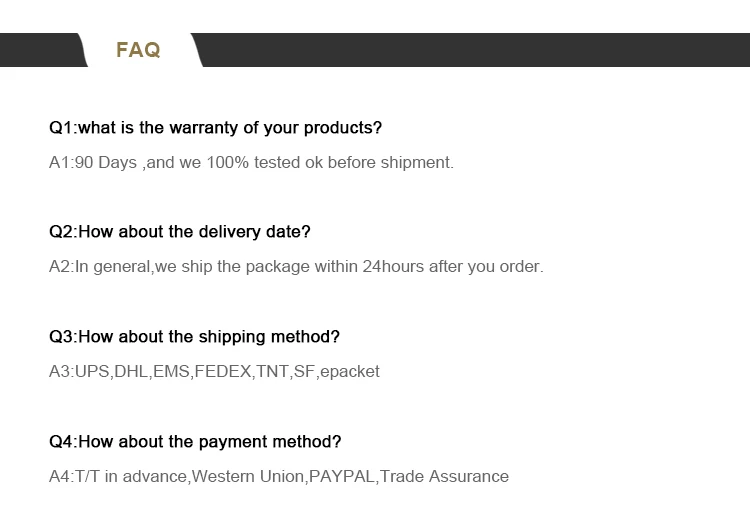Click the Q2 delivery date question
This screenshot has height=517, width=750.
tap(180, 232)
